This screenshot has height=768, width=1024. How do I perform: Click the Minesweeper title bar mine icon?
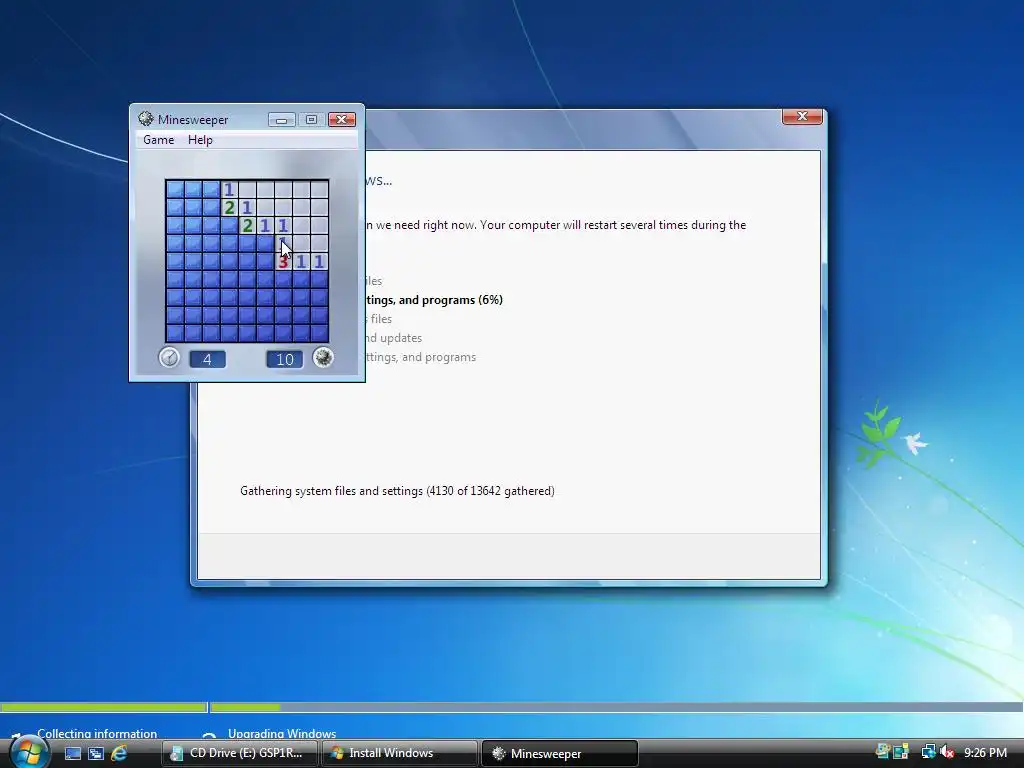pyautogui.click(x=146, y=119)
